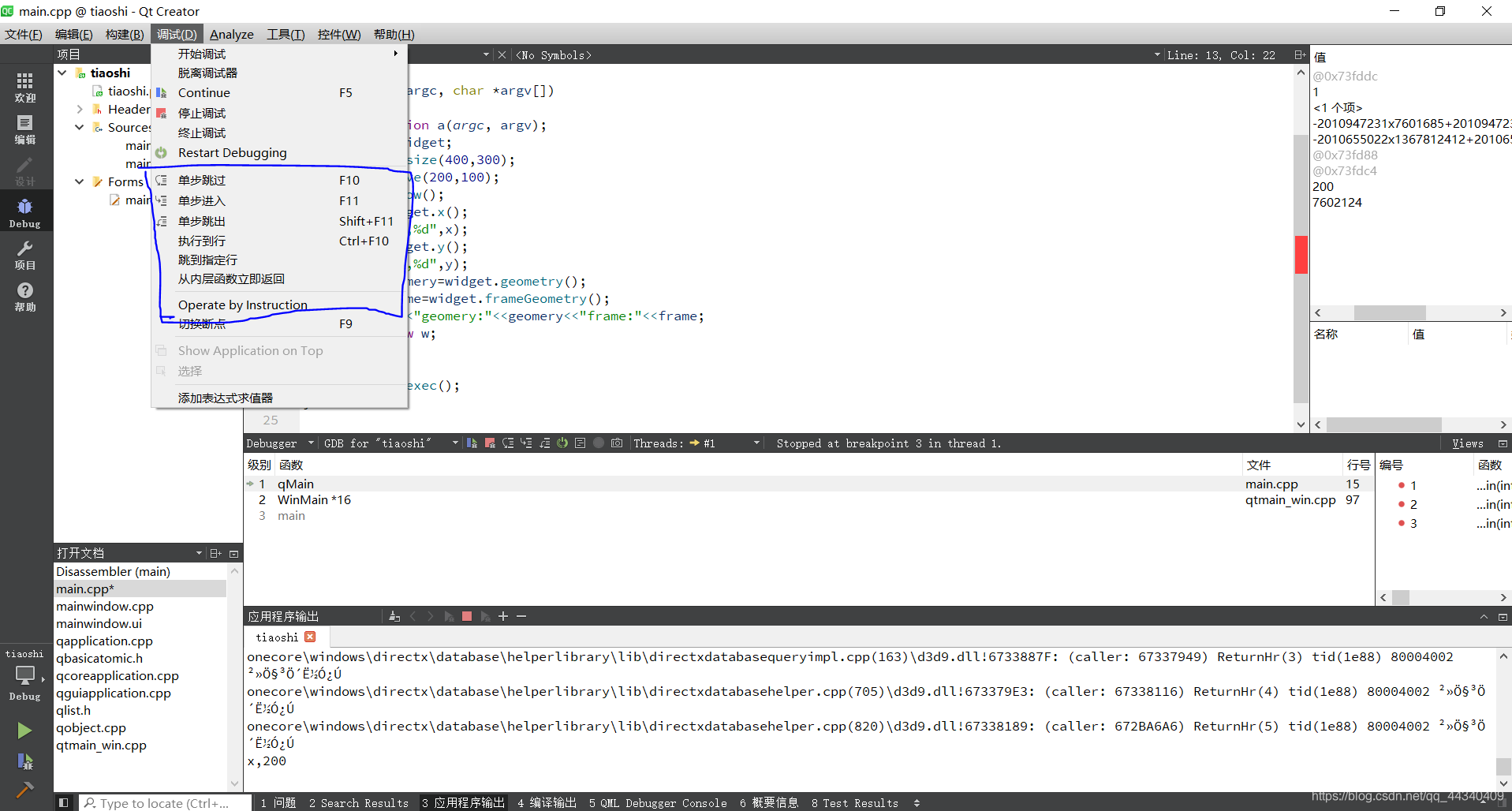The image size is (1512, 811).
Task: Click the Type to locate field
Action: pos(164,802)
